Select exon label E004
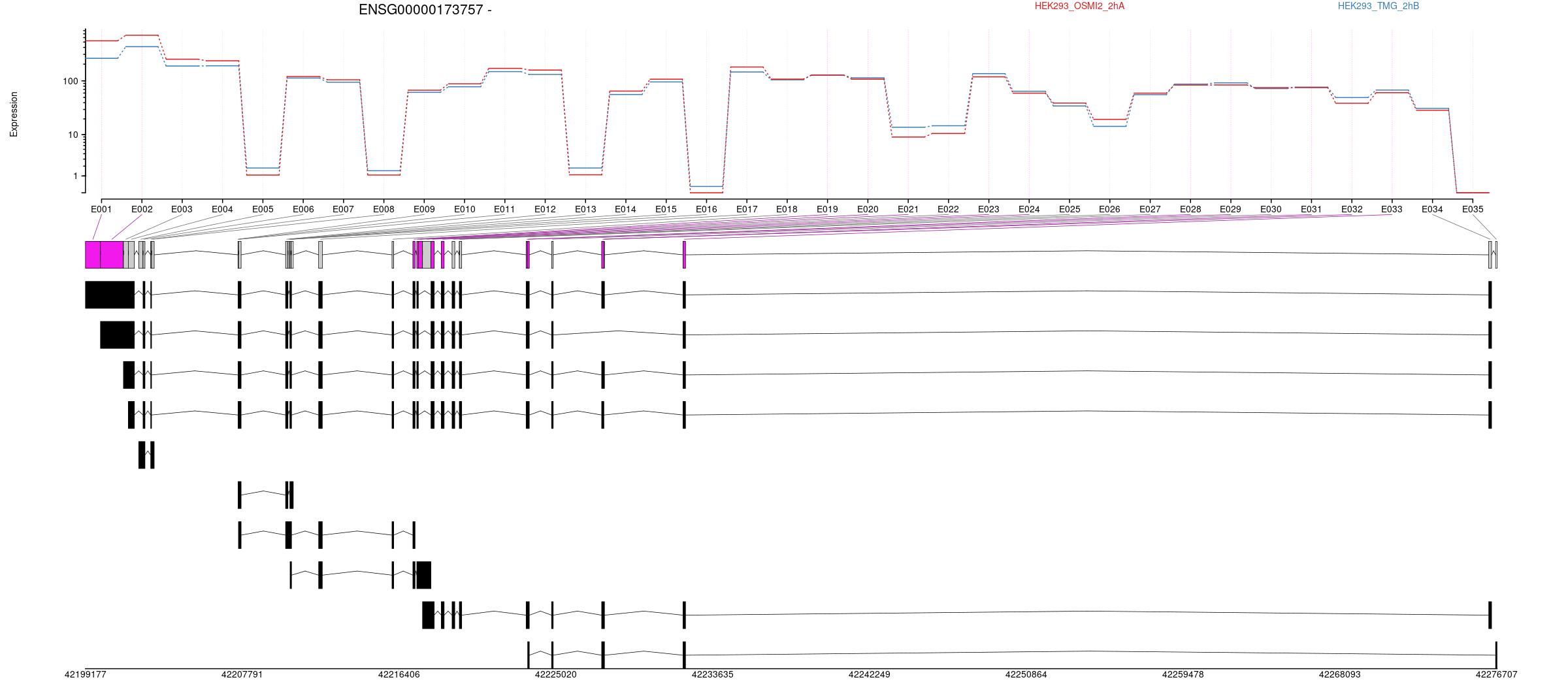Image resolution: width=1568 pixels, height=686 pixels. tap(222, 209)
